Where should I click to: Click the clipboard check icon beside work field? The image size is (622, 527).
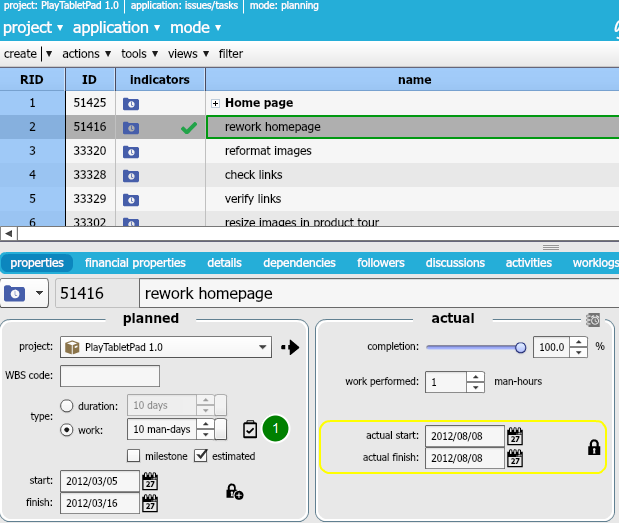point(250,429)
